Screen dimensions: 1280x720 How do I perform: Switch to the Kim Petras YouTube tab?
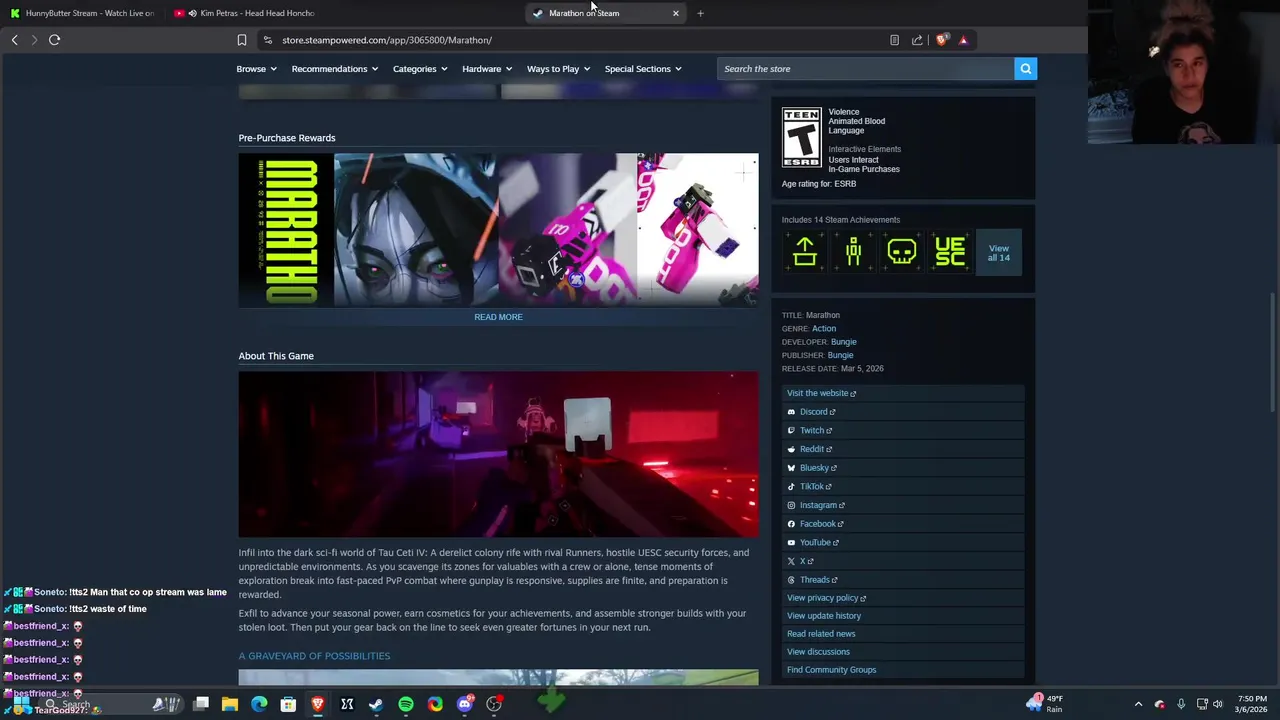[247, 13]
